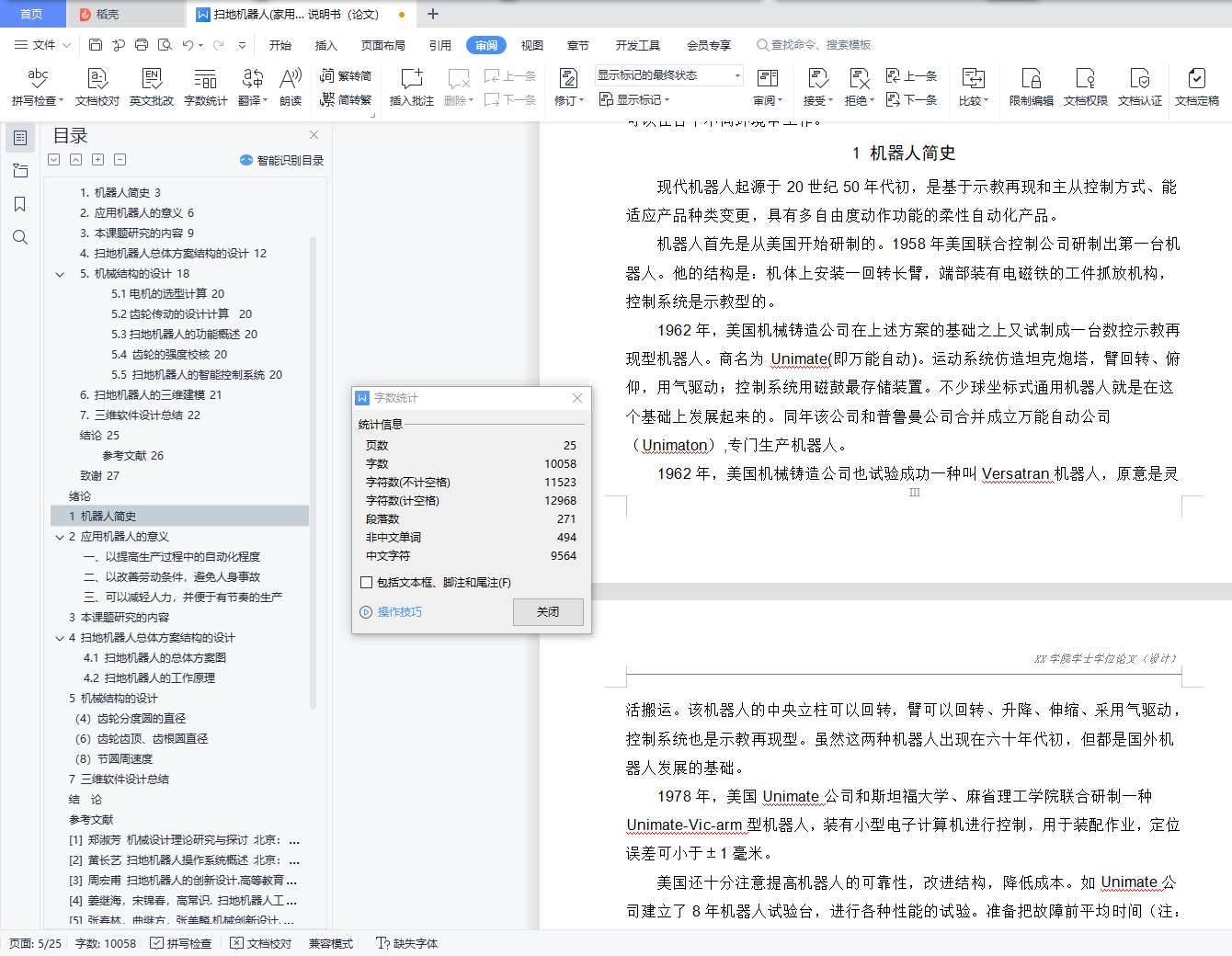Select the outline view icon in left sidebar
The image size is (1232, 956).
pos(20,138)
